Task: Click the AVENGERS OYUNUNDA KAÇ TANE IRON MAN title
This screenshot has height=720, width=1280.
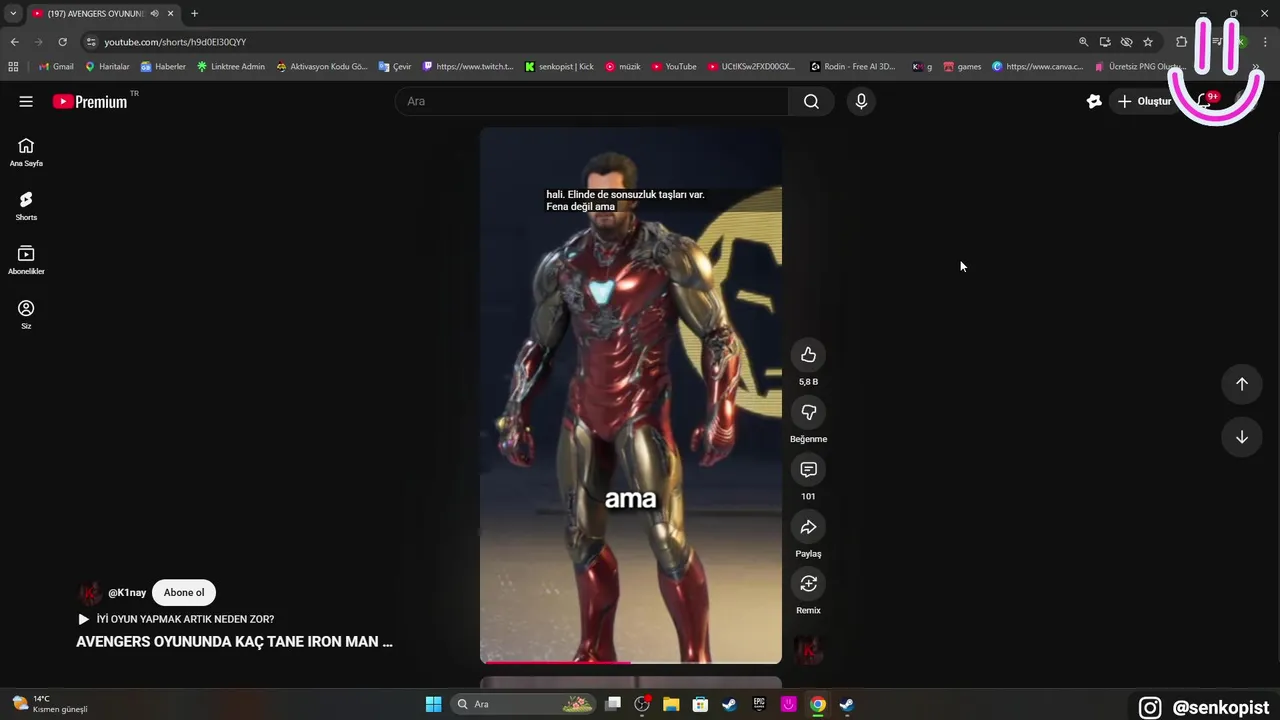Action: [234, 642]
